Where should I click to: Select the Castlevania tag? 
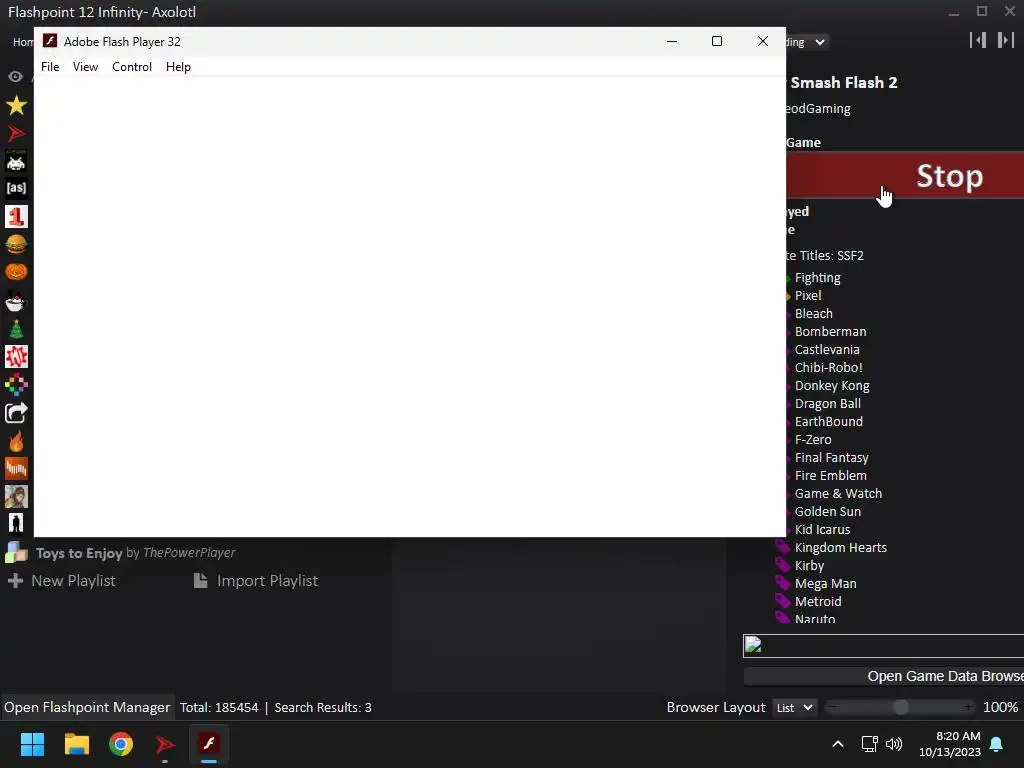827,349
